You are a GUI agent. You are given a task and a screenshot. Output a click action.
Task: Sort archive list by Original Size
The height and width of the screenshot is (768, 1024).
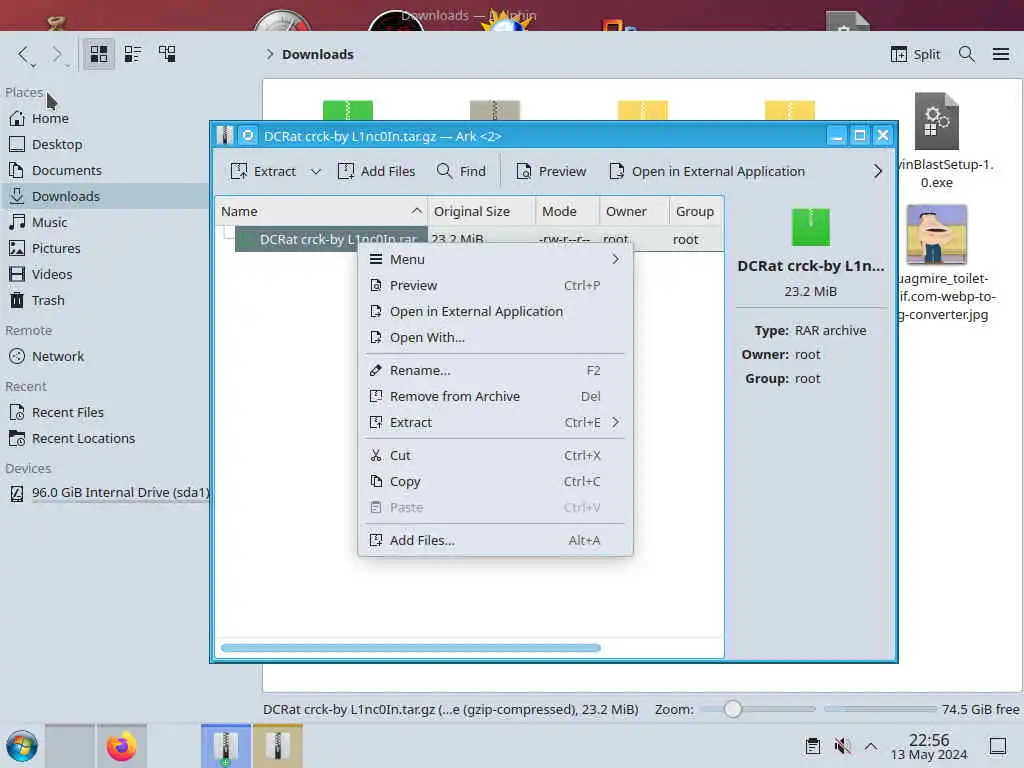pyautogui.click(x=482, y=212)
